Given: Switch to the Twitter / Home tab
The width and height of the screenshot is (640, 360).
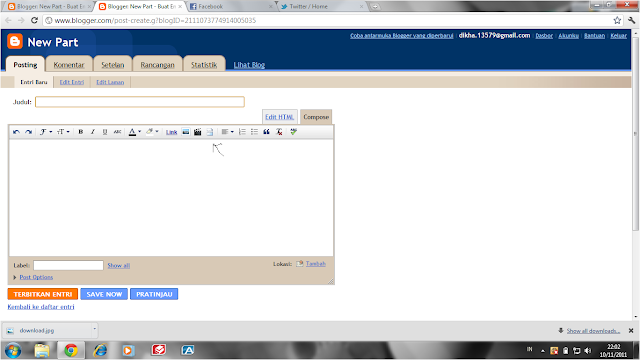Looking at the screenshot, I should point(322,6).
